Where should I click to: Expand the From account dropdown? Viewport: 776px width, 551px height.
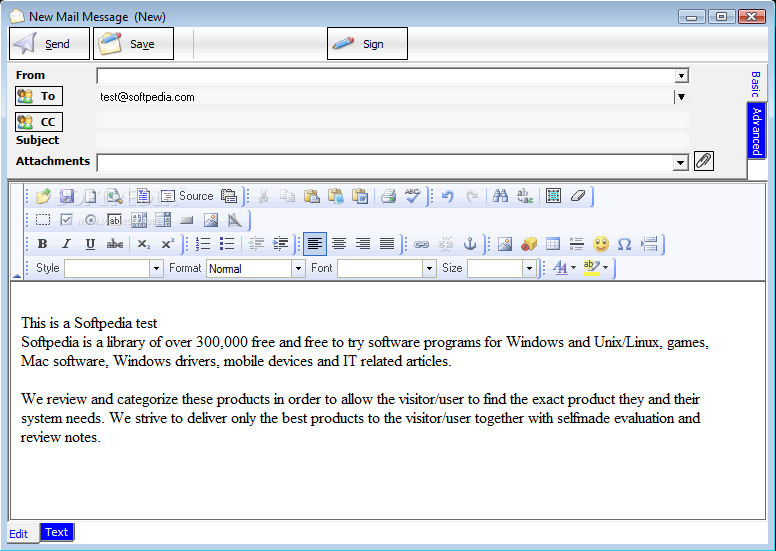(681, 76)
